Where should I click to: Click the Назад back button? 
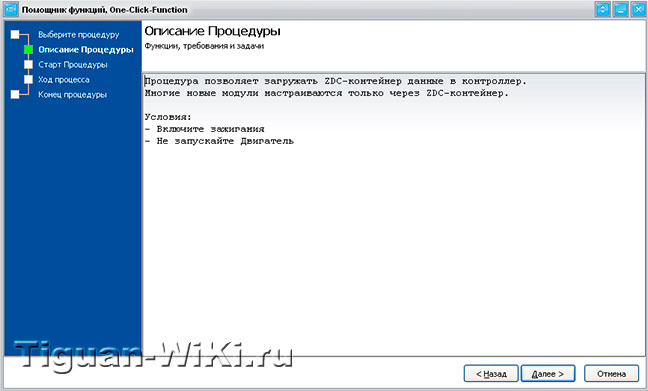pyautogui.click(x=491, y=374)
